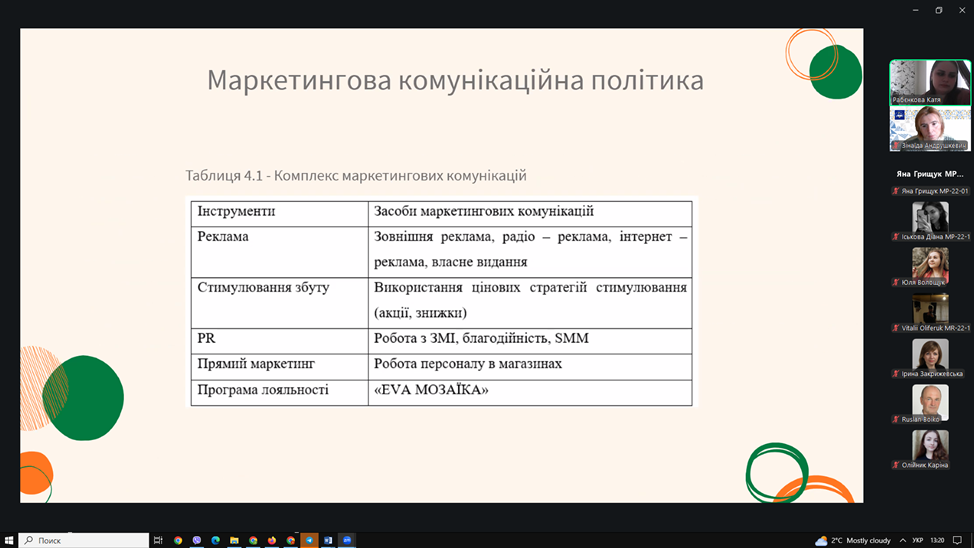Screen dimensions: 974x548
Task: Launch Viber from the taskbar
Action: click(x=197, y=540)
